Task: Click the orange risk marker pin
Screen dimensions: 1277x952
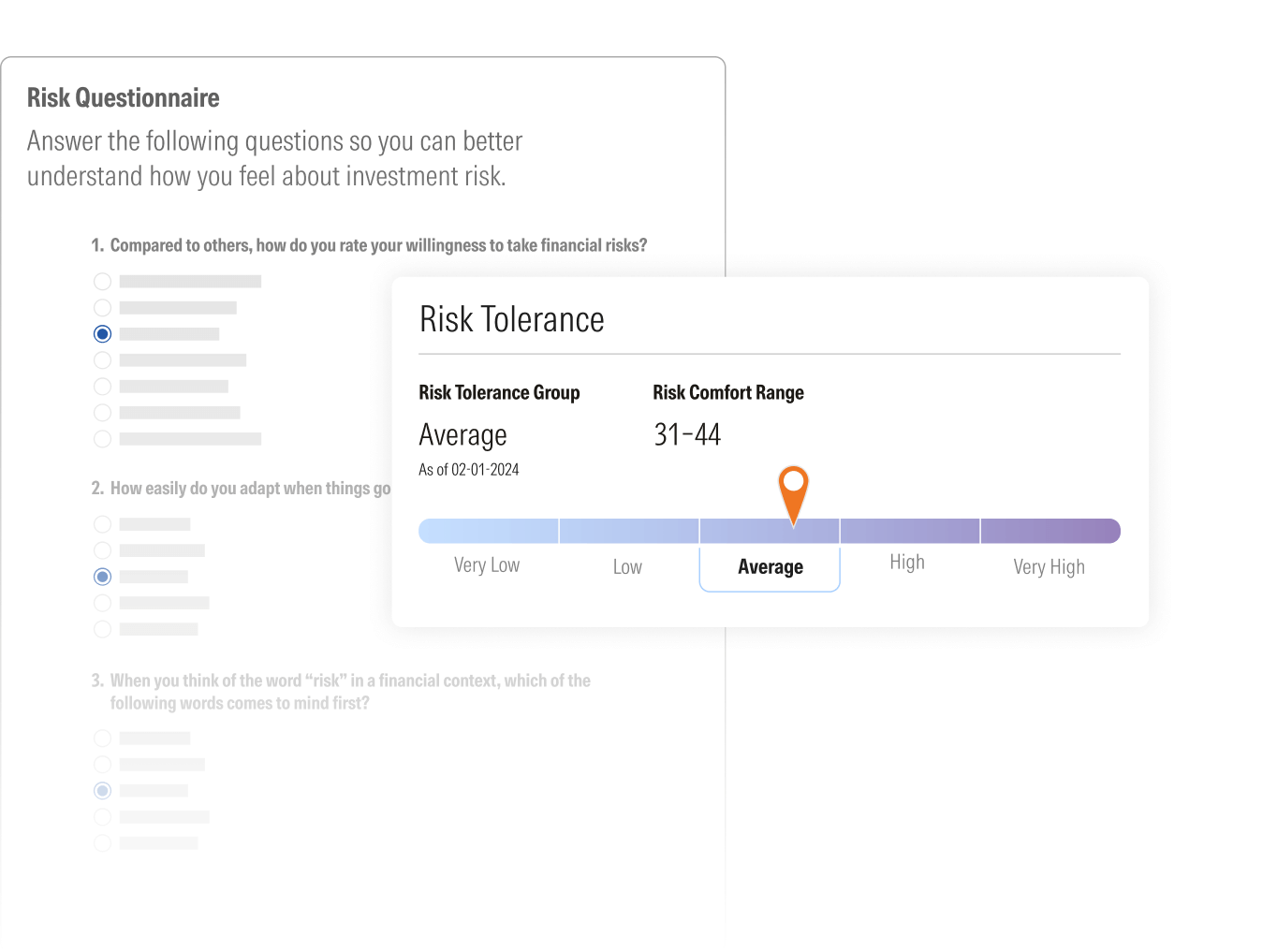Action: click(x=793, y=489)
